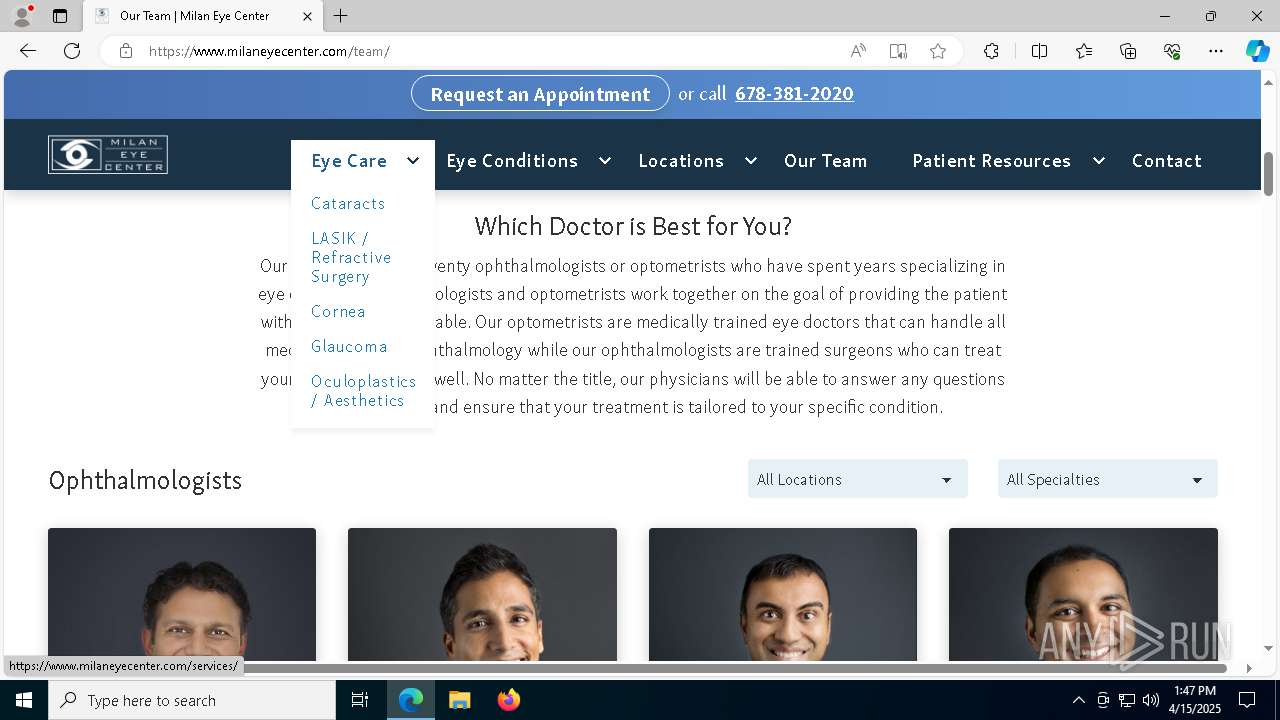Open immersive reader icon
This screenshot has height=720, width=1280.
point(898,51)
